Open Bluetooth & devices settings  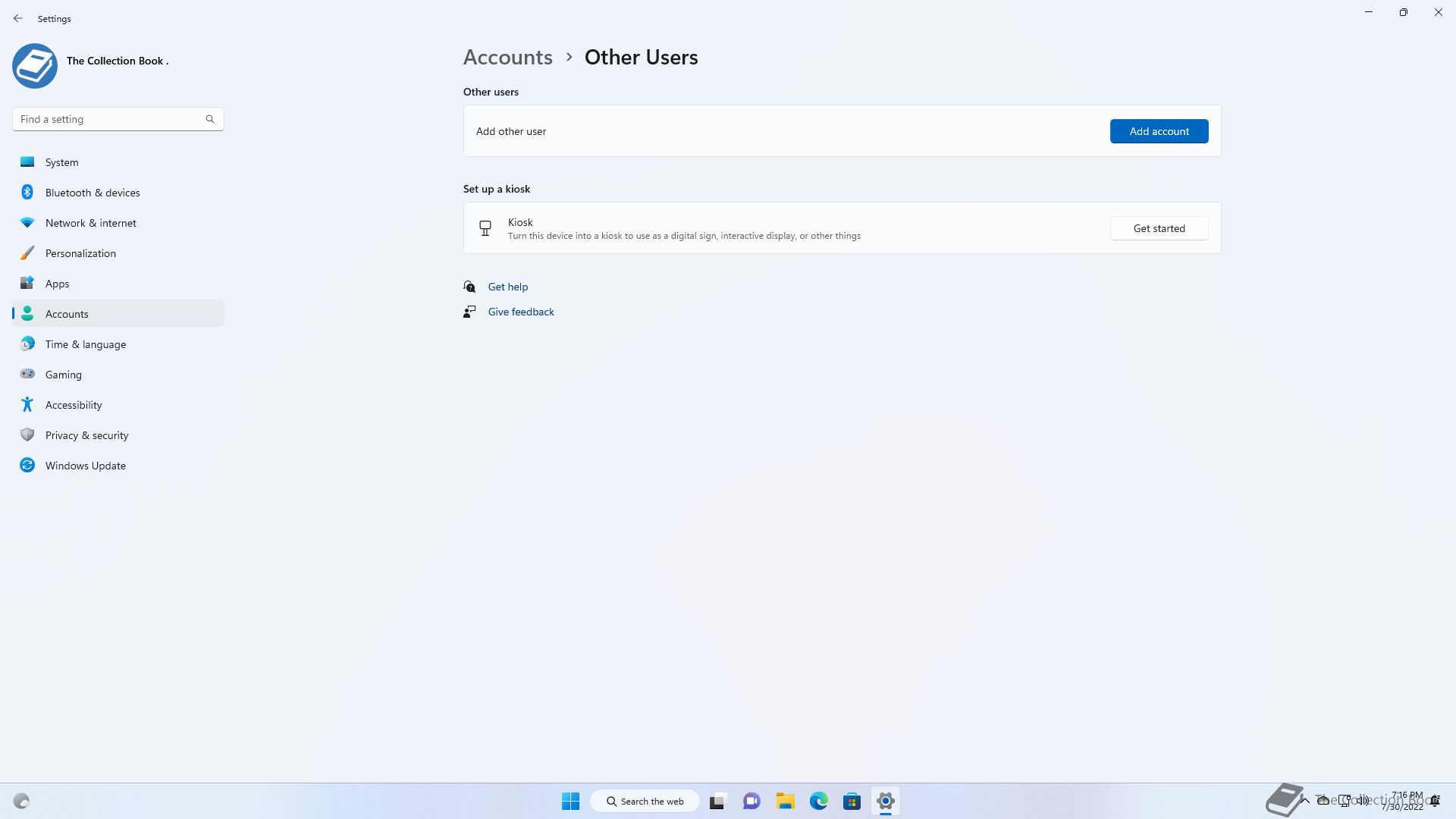point(93,193)
